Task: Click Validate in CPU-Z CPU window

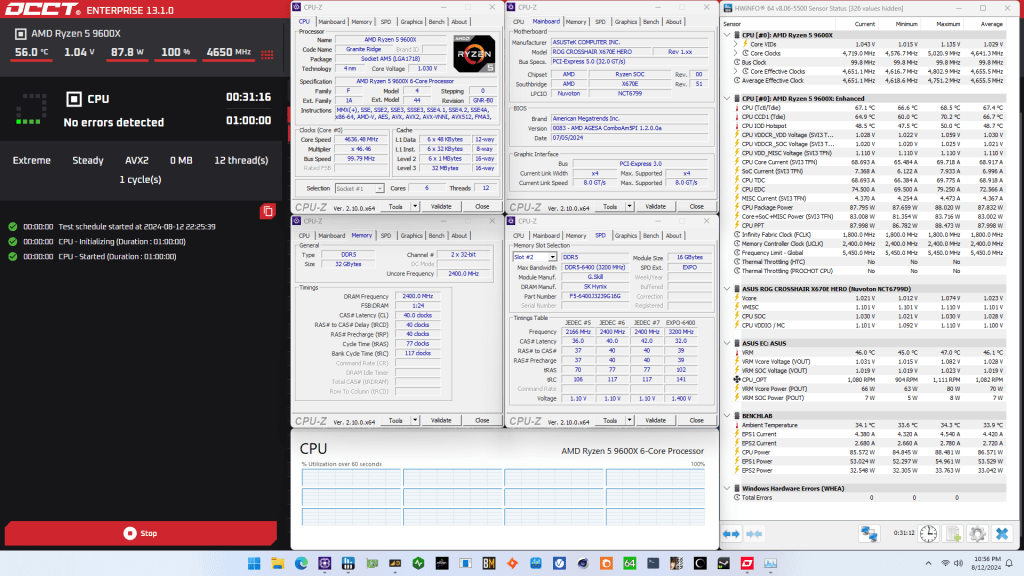Action: pos(441,206)
